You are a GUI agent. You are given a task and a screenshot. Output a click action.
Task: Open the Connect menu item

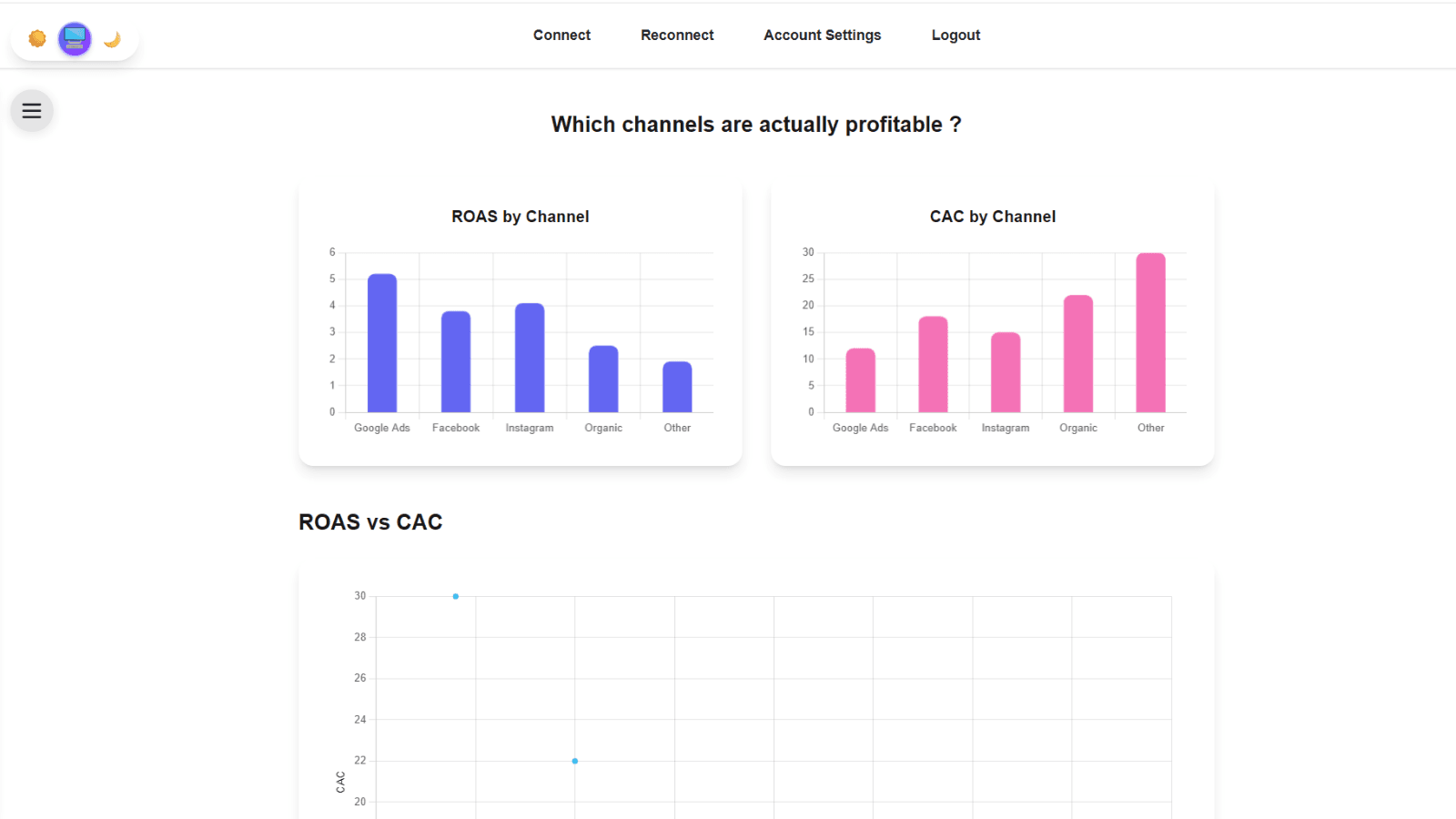pos(561,35)
